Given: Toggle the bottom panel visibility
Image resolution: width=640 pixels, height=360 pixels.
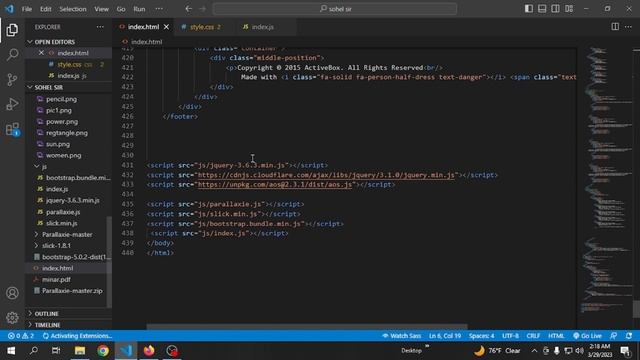Looking at the screenshot, I should pyautogui.click(x=542, y=9).
